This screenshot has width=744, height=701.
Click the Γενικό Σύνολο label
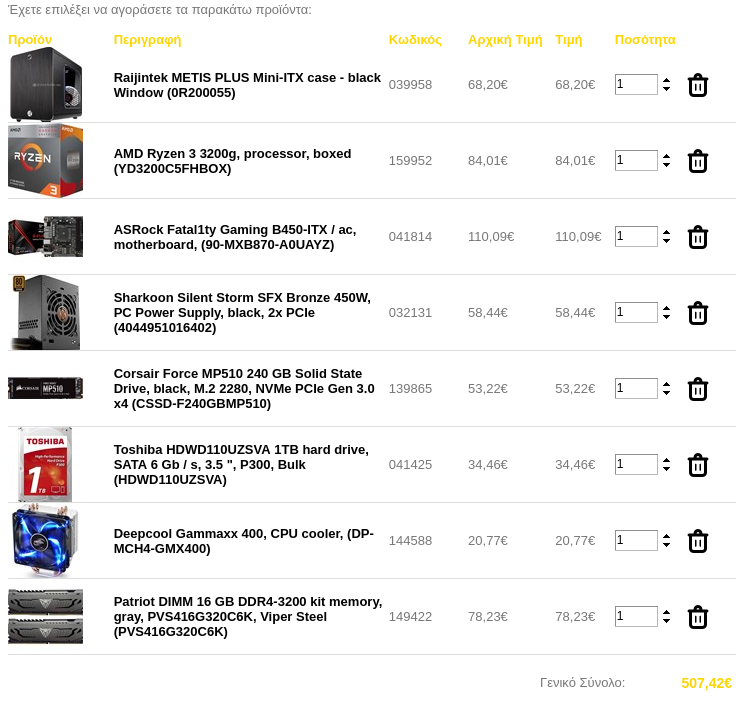point(582,682)
